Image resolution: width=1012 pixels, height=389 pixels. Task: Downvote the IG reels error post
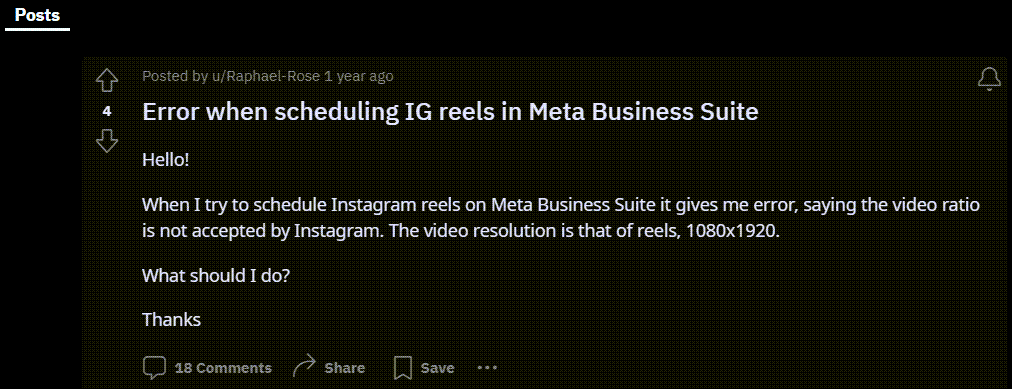(x=106, y=141)
